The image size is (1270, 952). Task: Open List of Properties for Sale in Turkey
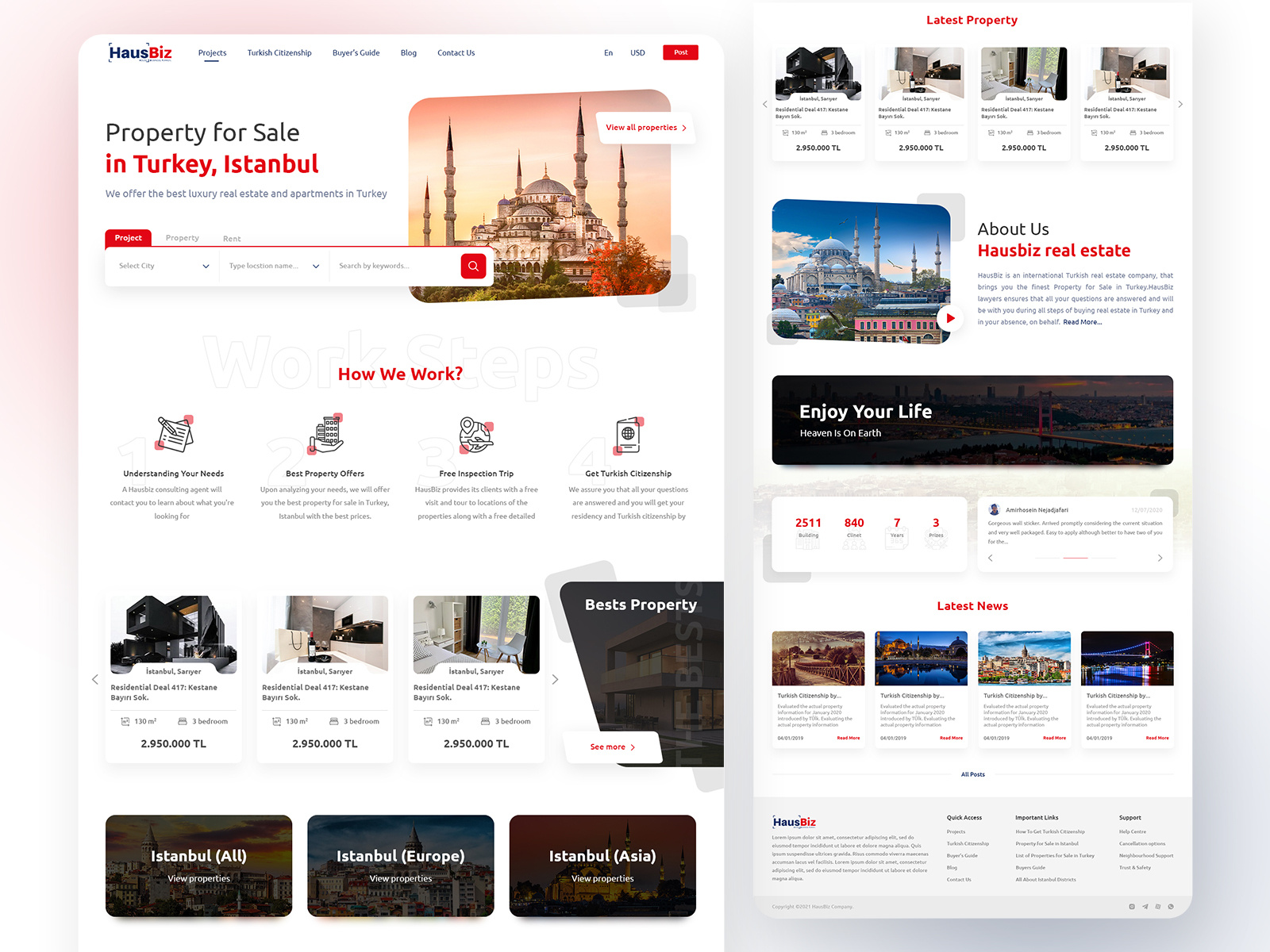1055,856
